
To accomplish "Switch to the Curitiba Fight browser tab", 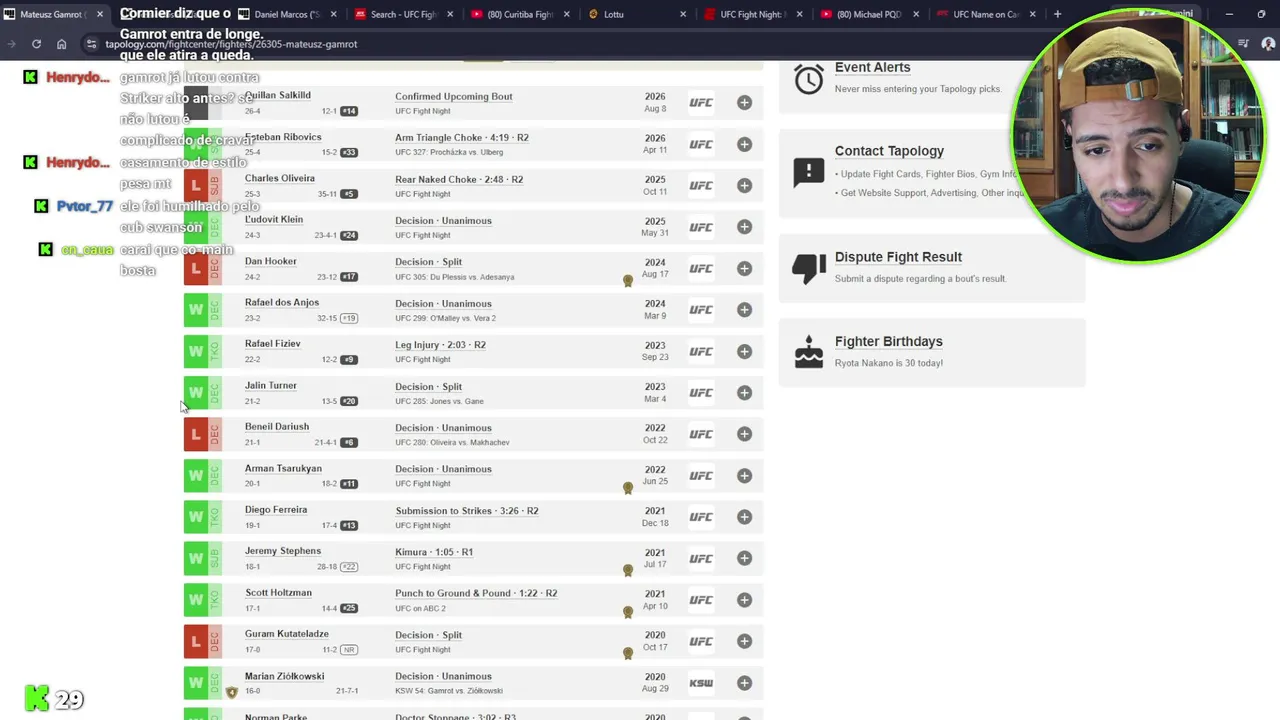I will 520,14.
